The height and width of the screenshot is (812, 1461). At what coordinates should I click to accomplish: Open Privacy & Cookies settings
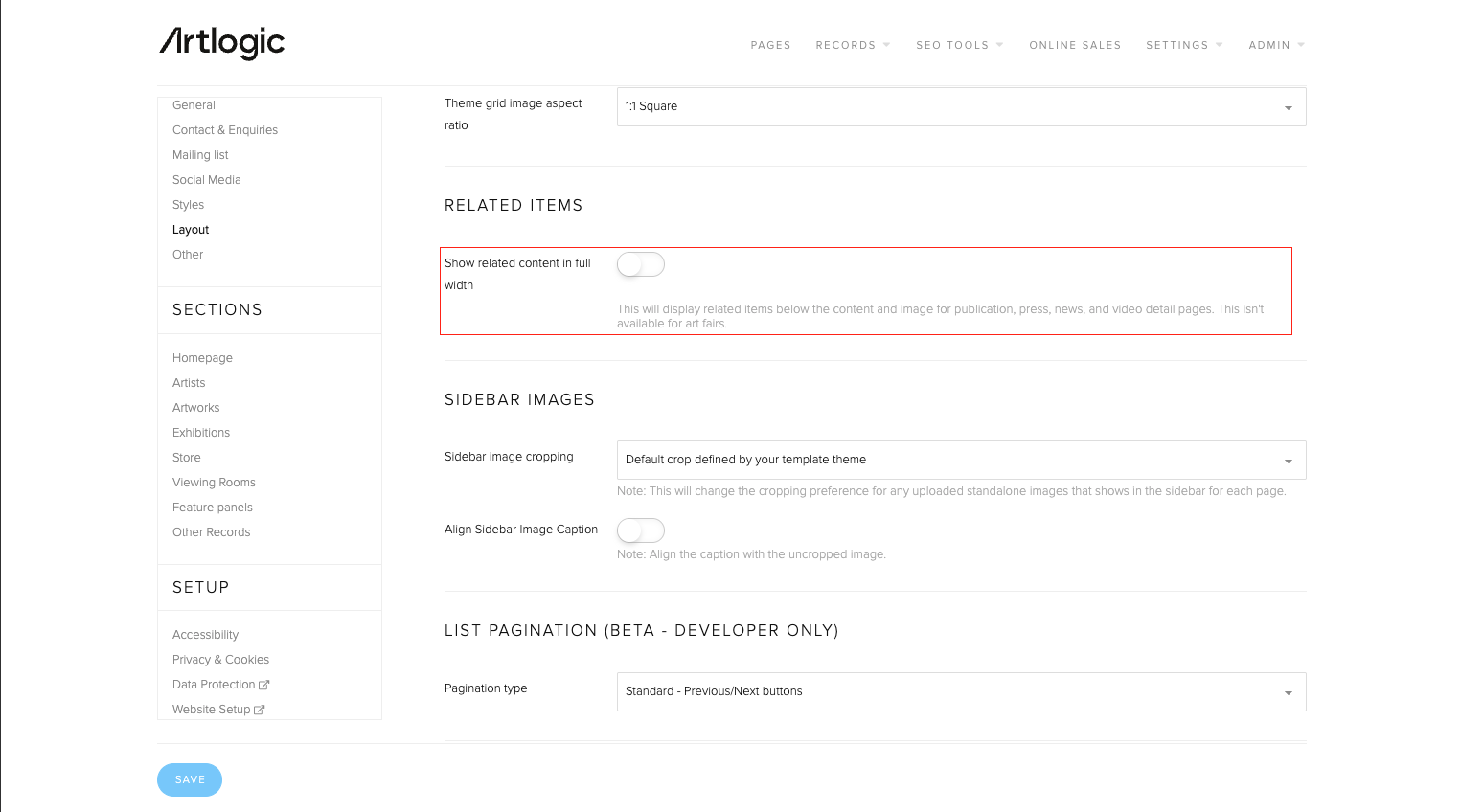tap(220, 660)
